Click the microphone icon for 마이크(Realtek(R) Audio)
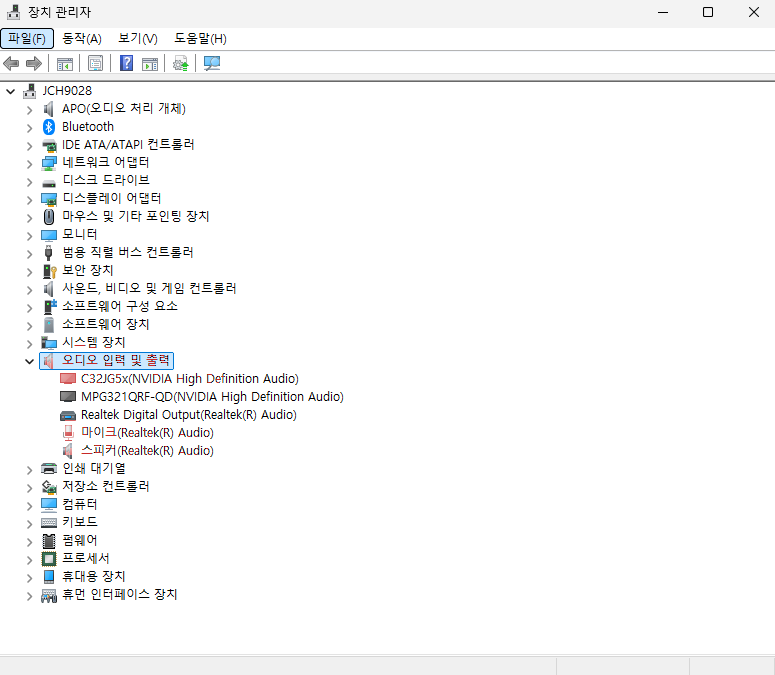The width and height of the screenshot is (775, 675). [x=68, y=433]
